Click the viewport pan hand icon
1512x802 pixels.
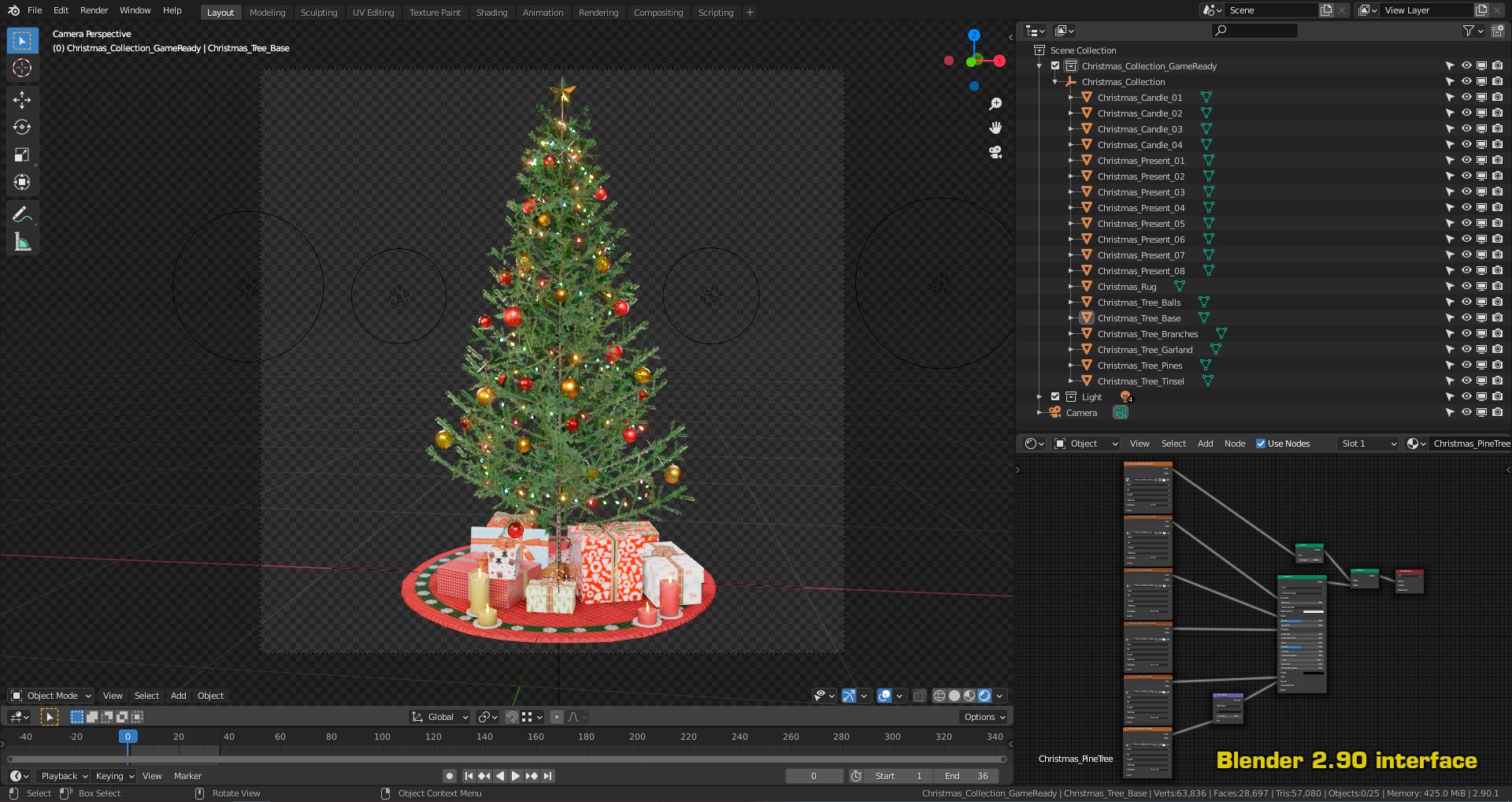995,128
